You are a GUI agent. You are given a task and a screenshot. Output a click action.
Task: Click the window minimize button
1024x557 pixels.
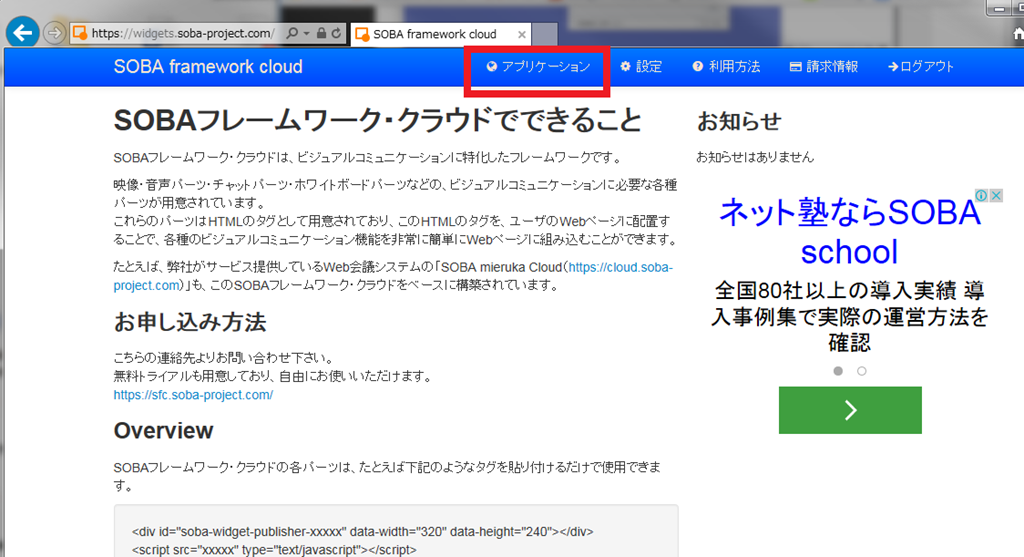[999, 8]
